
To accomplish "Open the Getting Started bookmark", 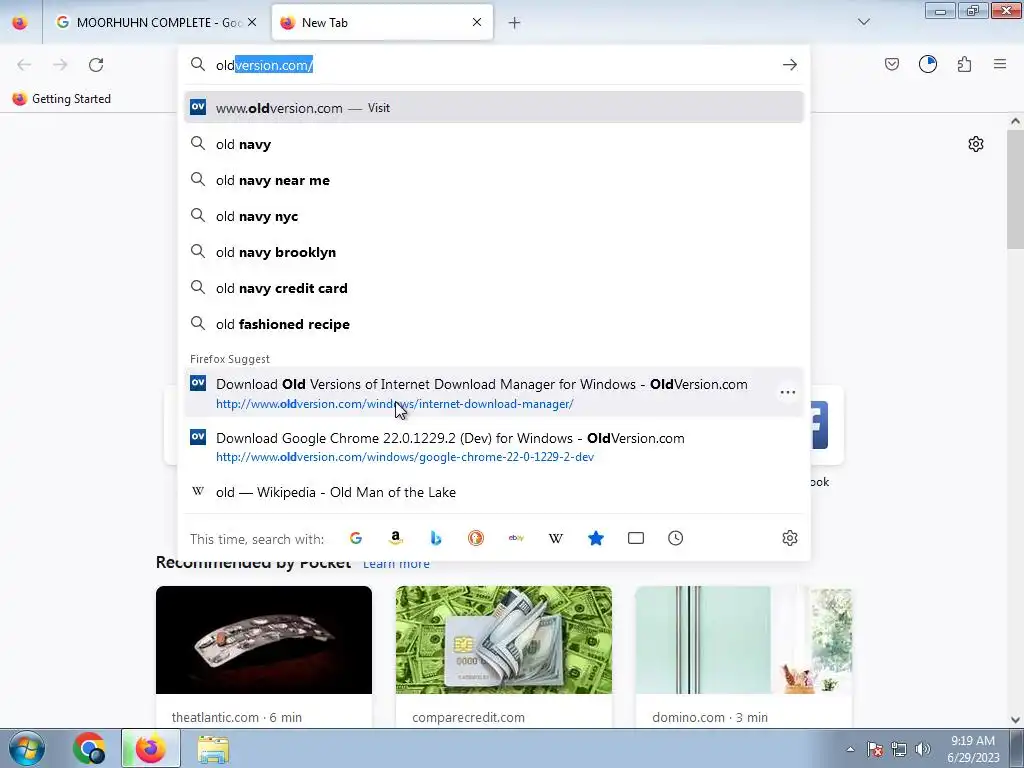I will [61, 99].
